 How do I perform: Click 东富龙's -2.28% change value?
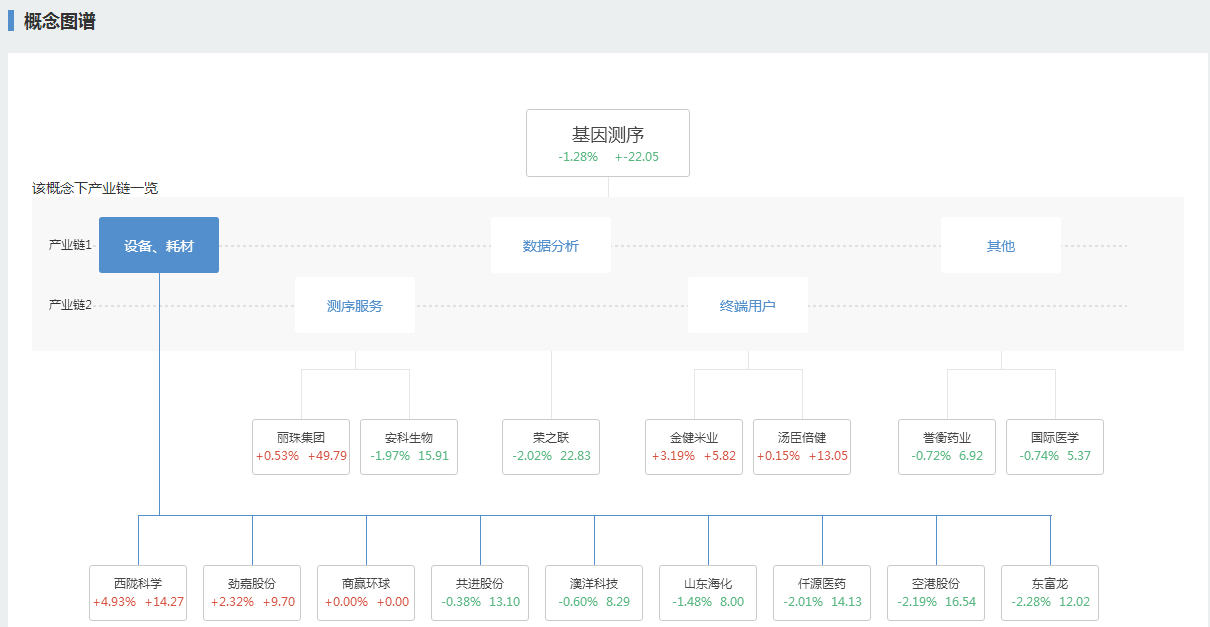[1031, 602]
